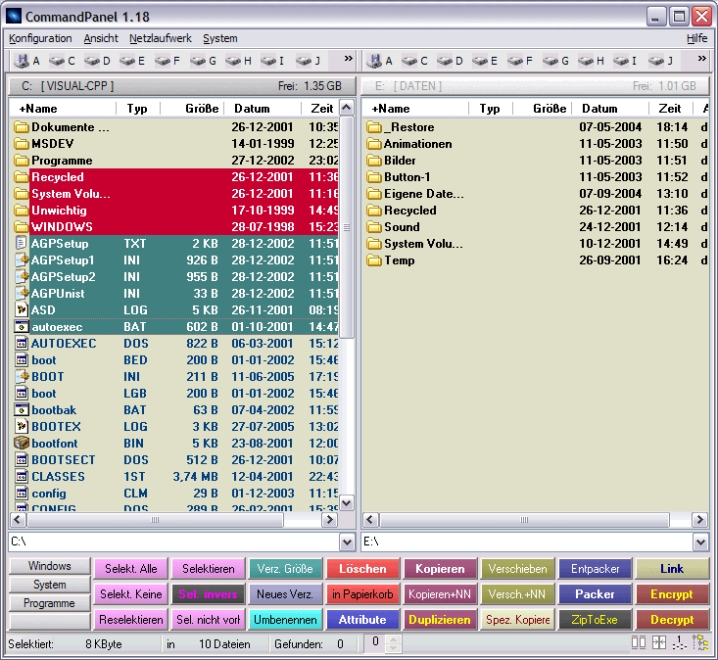The height and width of the screenshot is (660, 718).
Task: Select the bootfont BIN file icon
Action: (22, 443)
